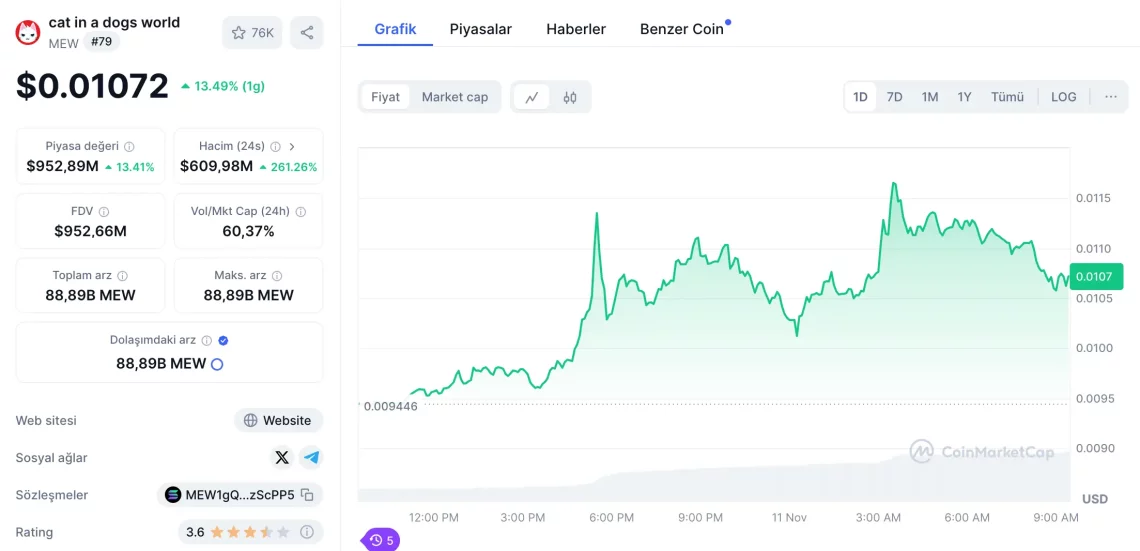Open the three-dot chart options menu

1110,97
